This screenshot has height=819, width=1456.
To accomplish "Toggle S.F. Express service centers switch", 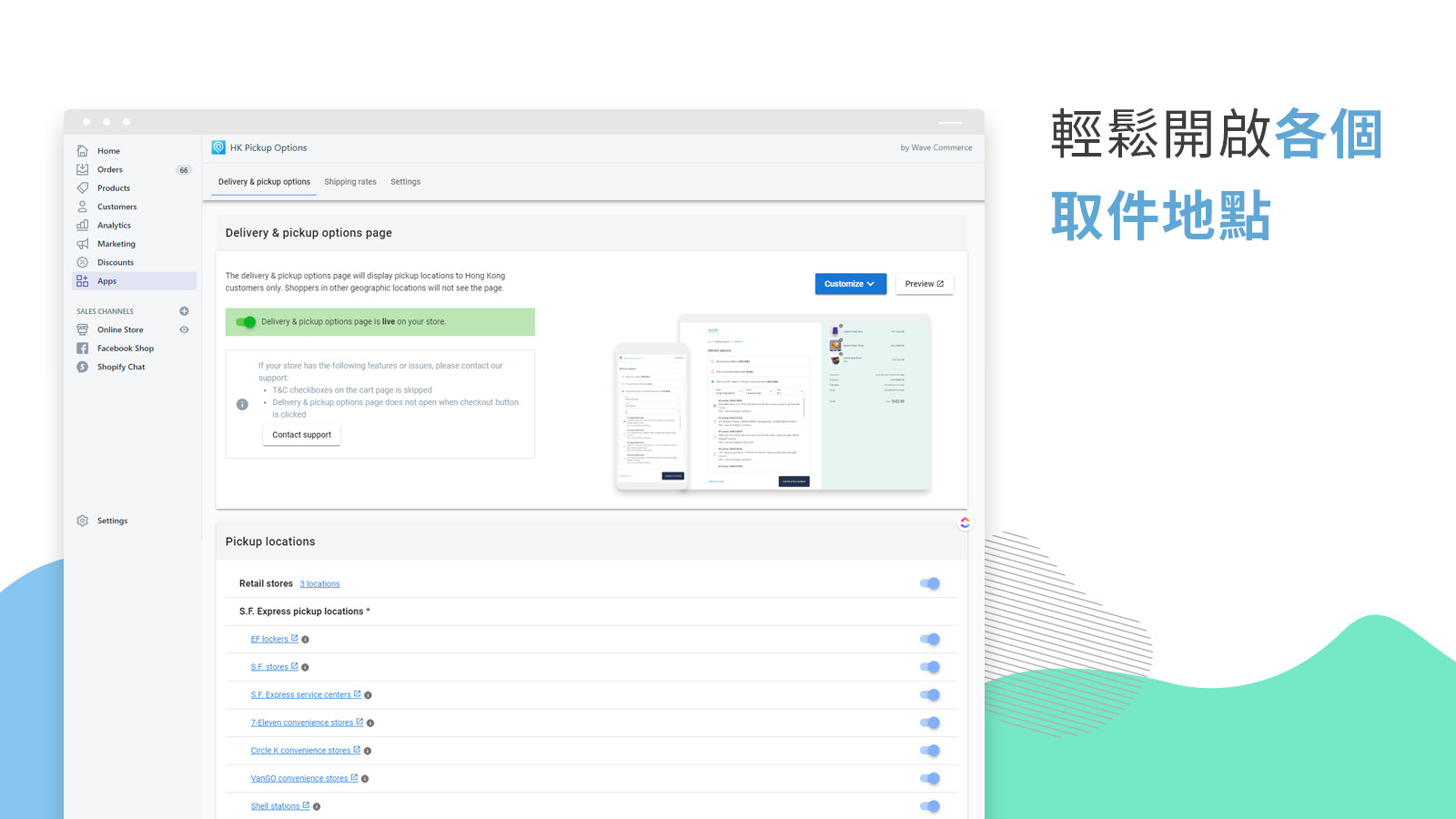I will [x=930, y=695].
